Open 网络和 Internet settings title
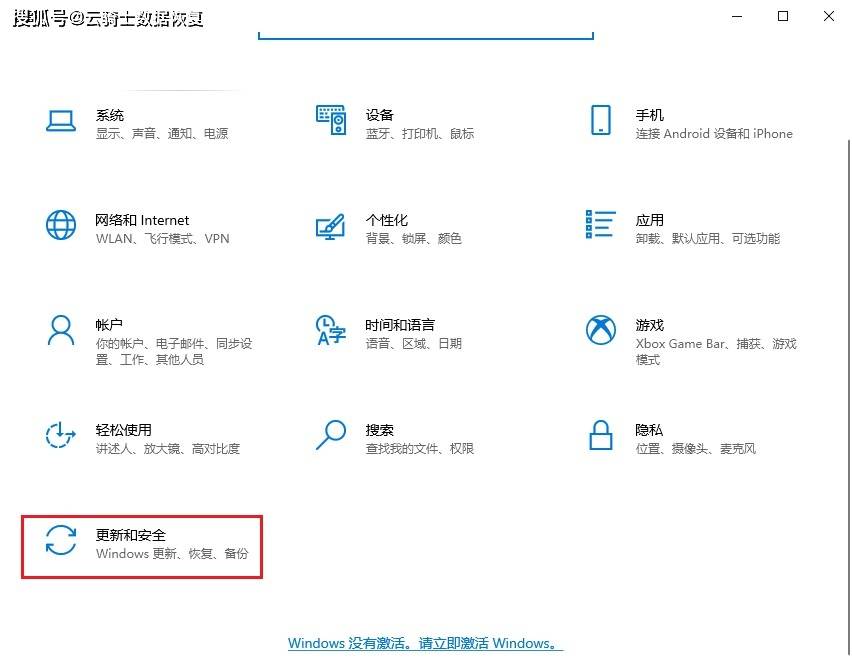The height and width of the screenshot is (671, 852). click(142, 220)
